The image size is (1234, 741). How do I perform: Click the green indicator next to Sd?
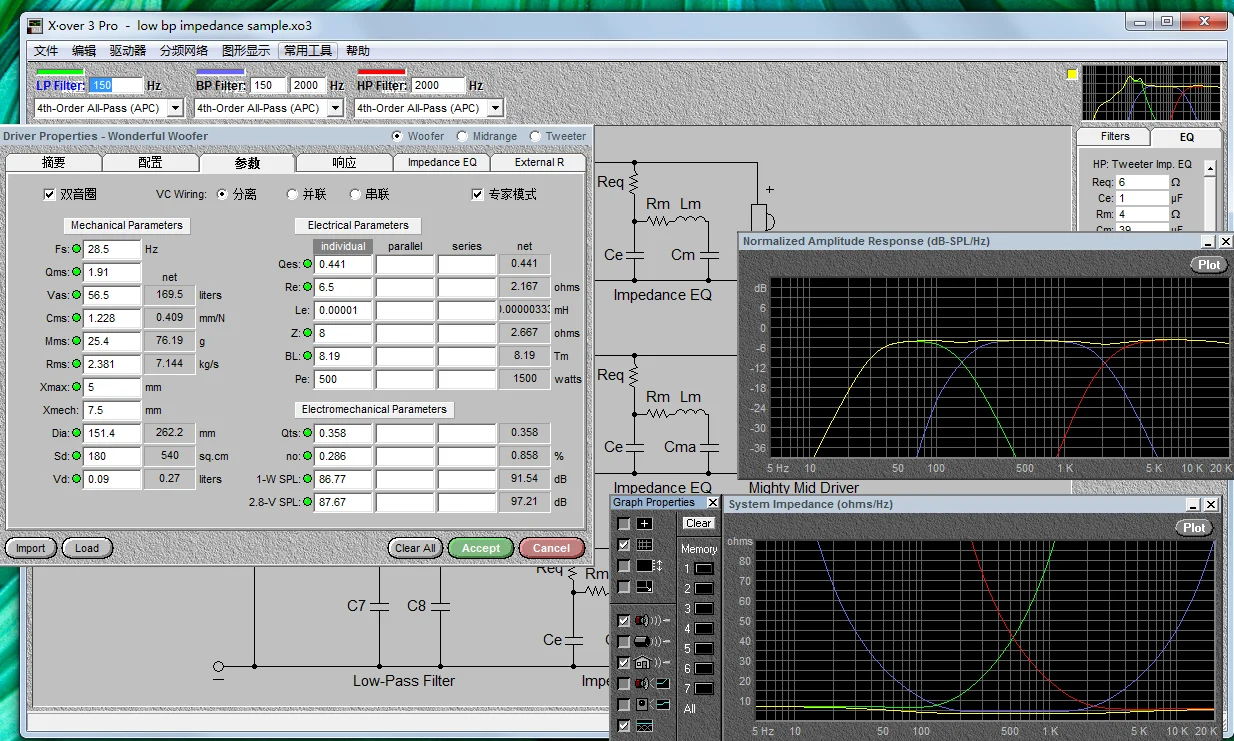point(76,456)
